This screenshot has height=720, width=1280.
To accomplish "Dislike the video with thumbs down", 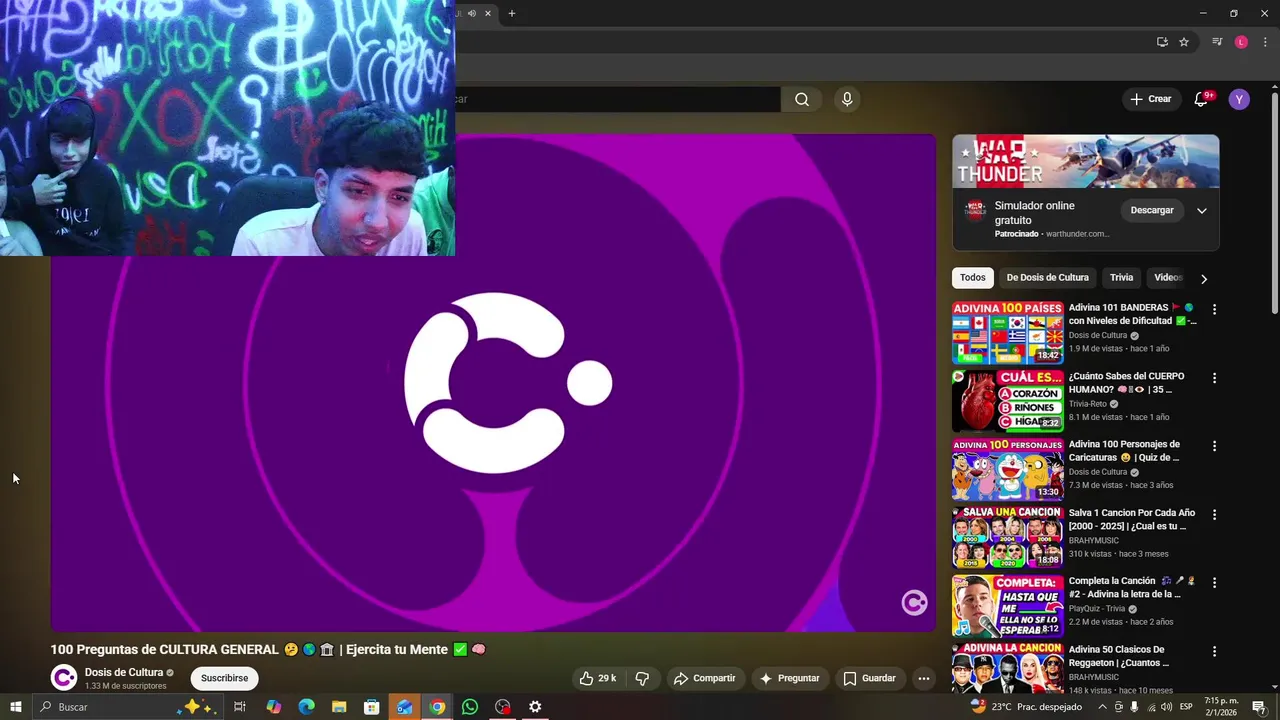I will pos(642,678).
